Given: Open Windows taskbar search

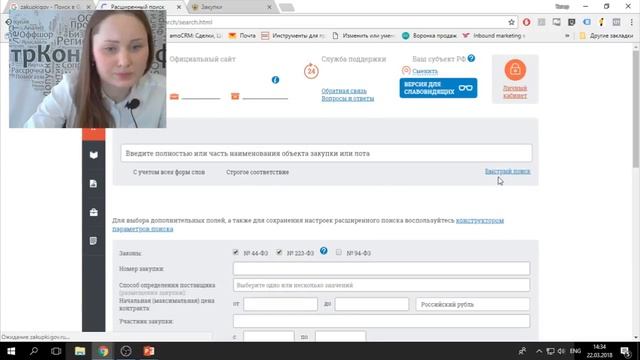Looking at the screenshot, I should click(x=34, y=351).
